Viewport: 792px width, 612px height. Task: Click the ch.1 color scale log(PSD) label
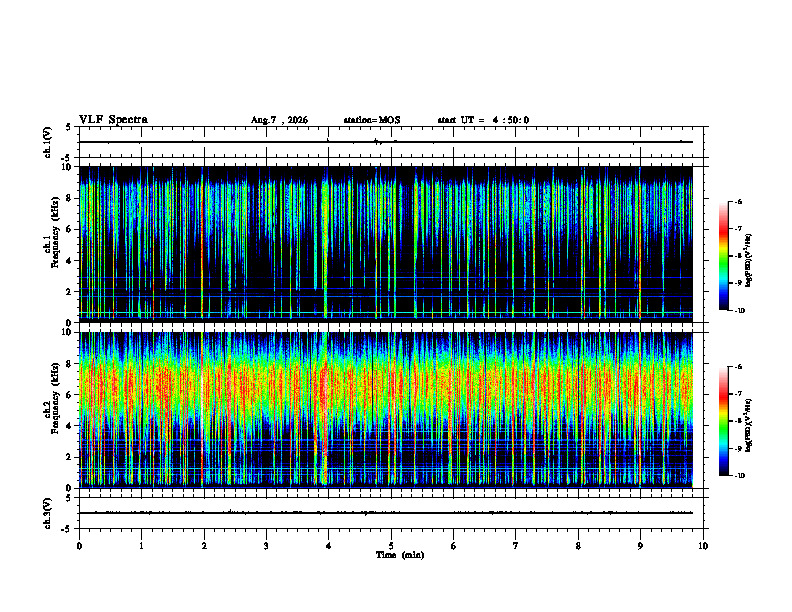749,260
